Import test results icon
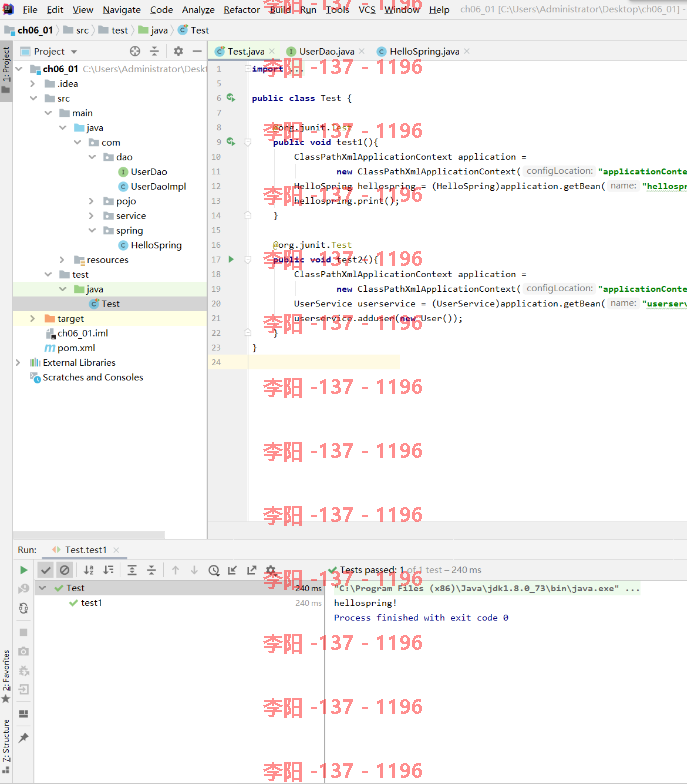The width and height of the screenshot is (687, 784). click(232, 570)
